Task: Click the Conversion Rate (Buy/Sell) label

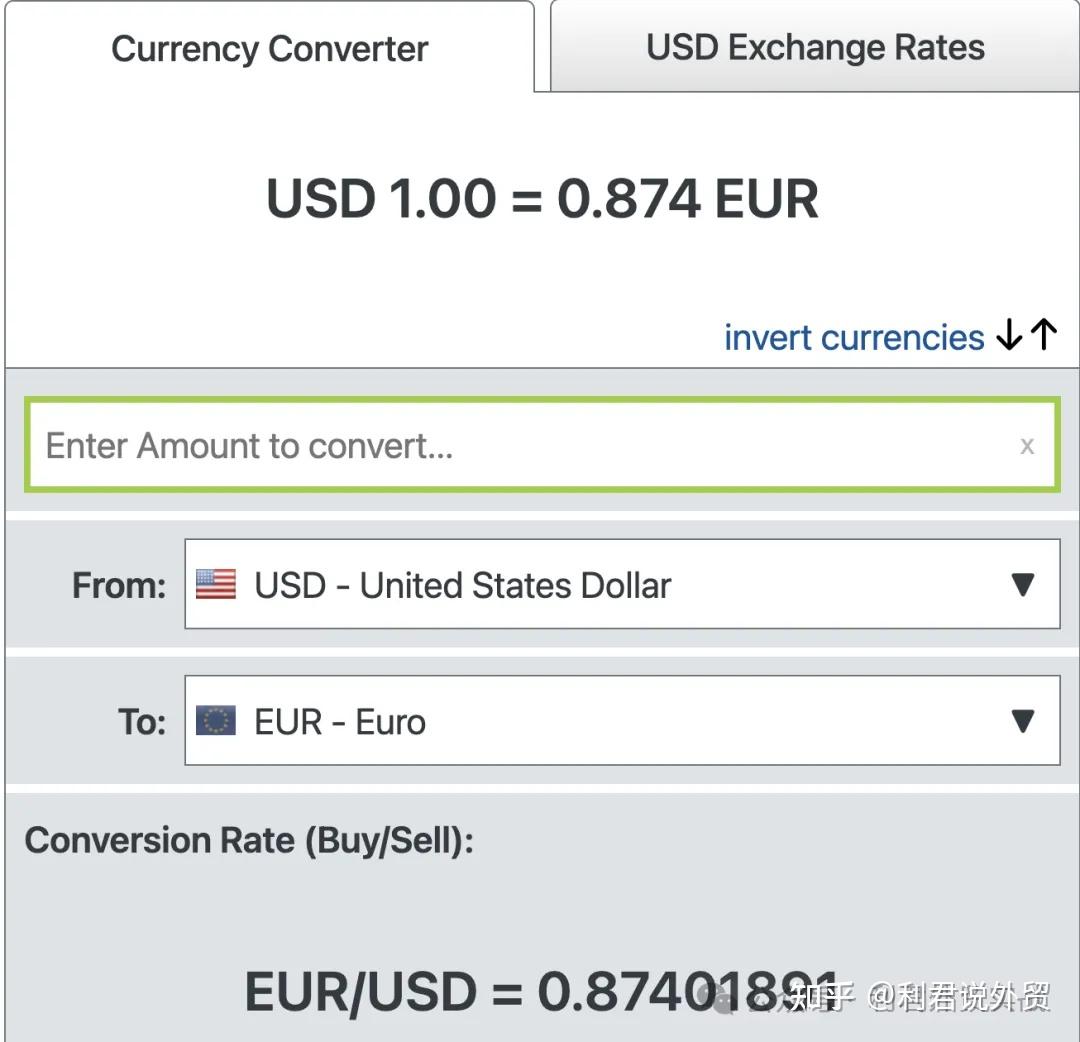Action: 249,840
